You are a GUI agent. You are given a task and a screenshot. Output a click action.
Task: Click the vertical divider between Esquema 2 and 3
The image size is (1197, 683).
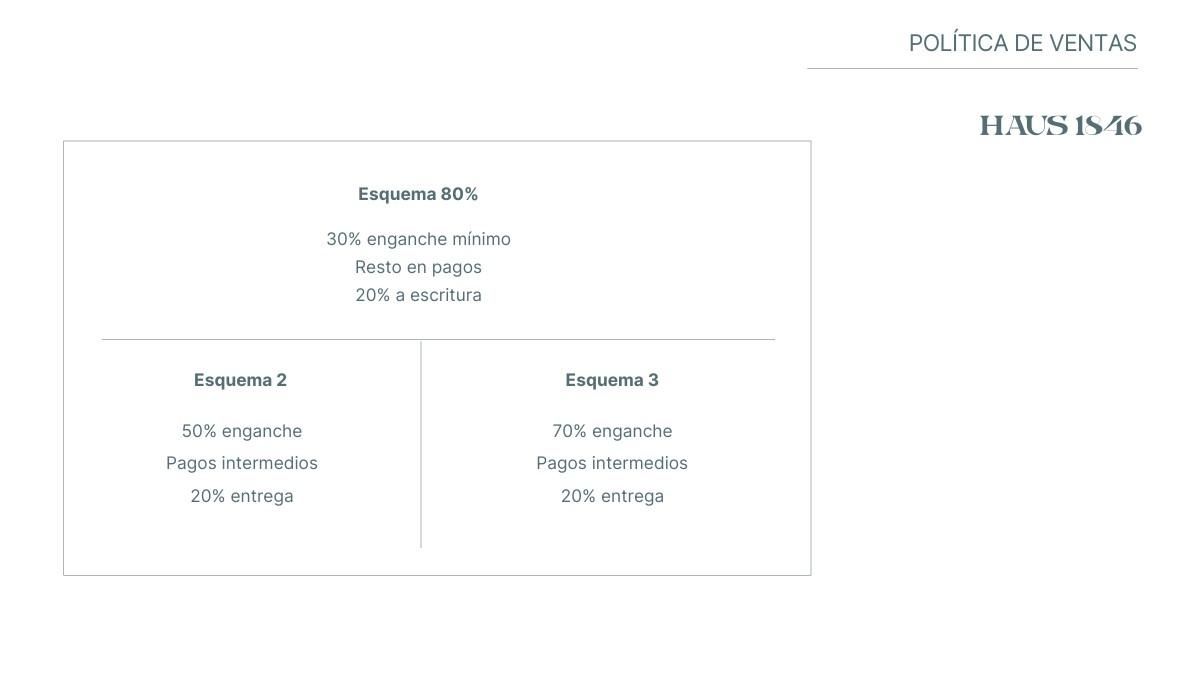point(421,444)
